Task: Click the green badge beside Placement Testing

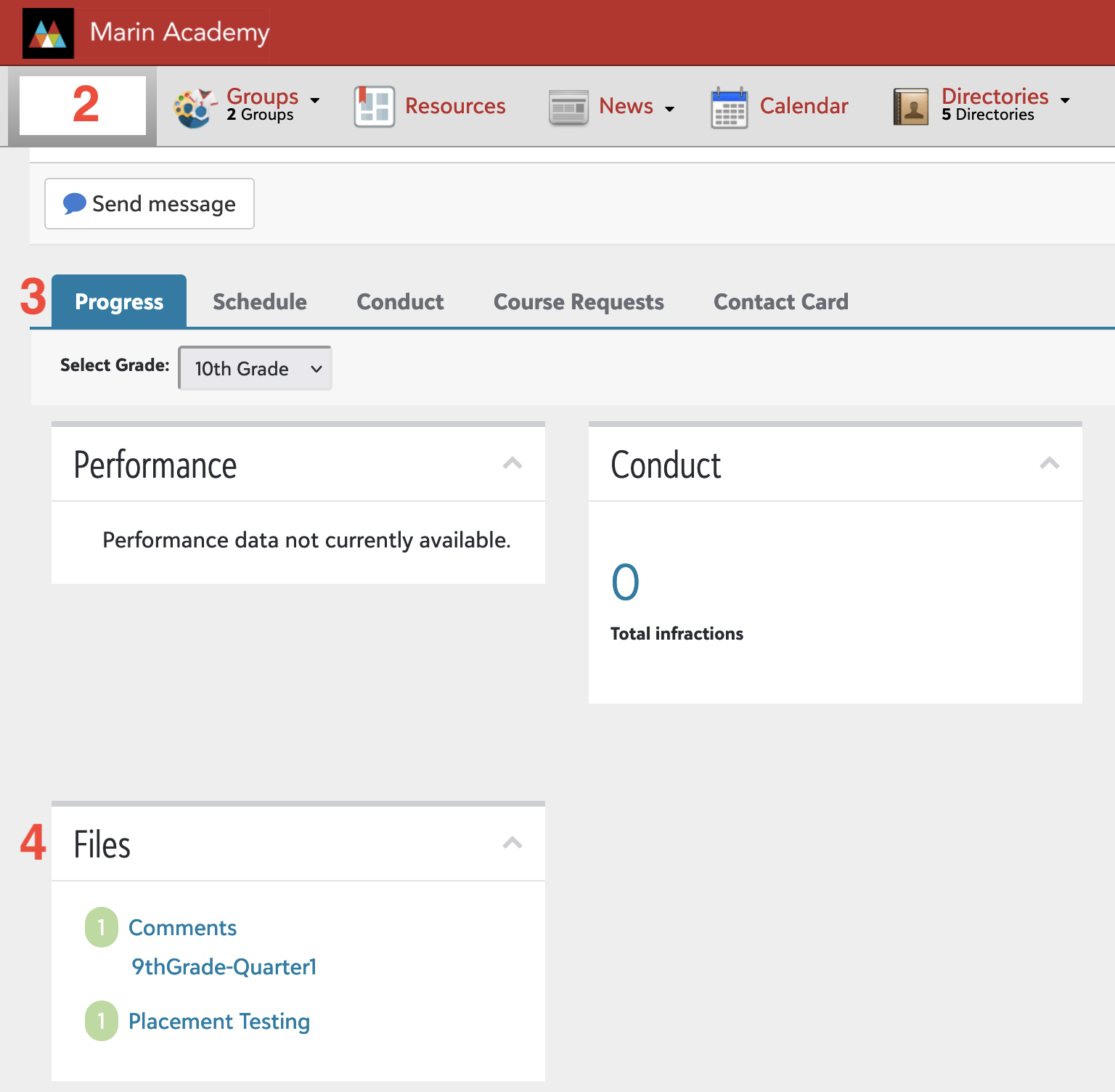Action: click(x=102, y=1021)
